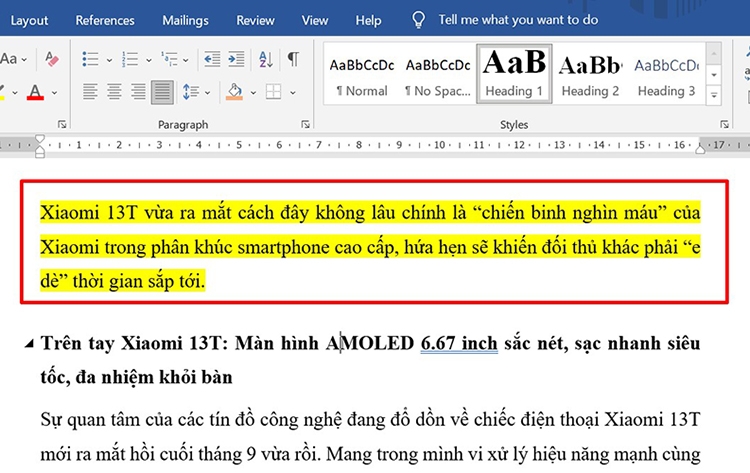Open the Help tab

point(368,20)
